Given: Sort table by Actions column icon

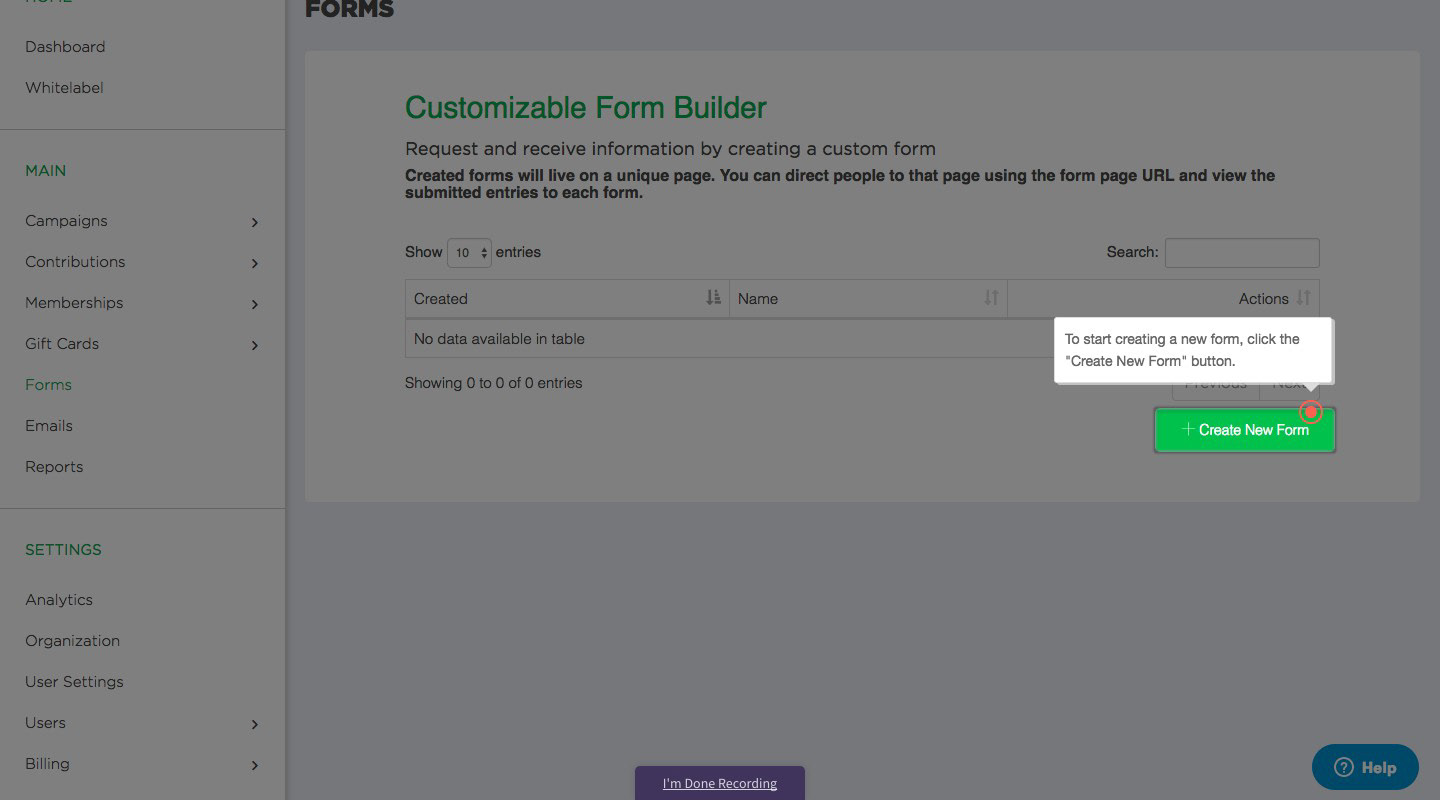Looking at the screenshot, I should pyautogui.click(x=1303, y=298).
